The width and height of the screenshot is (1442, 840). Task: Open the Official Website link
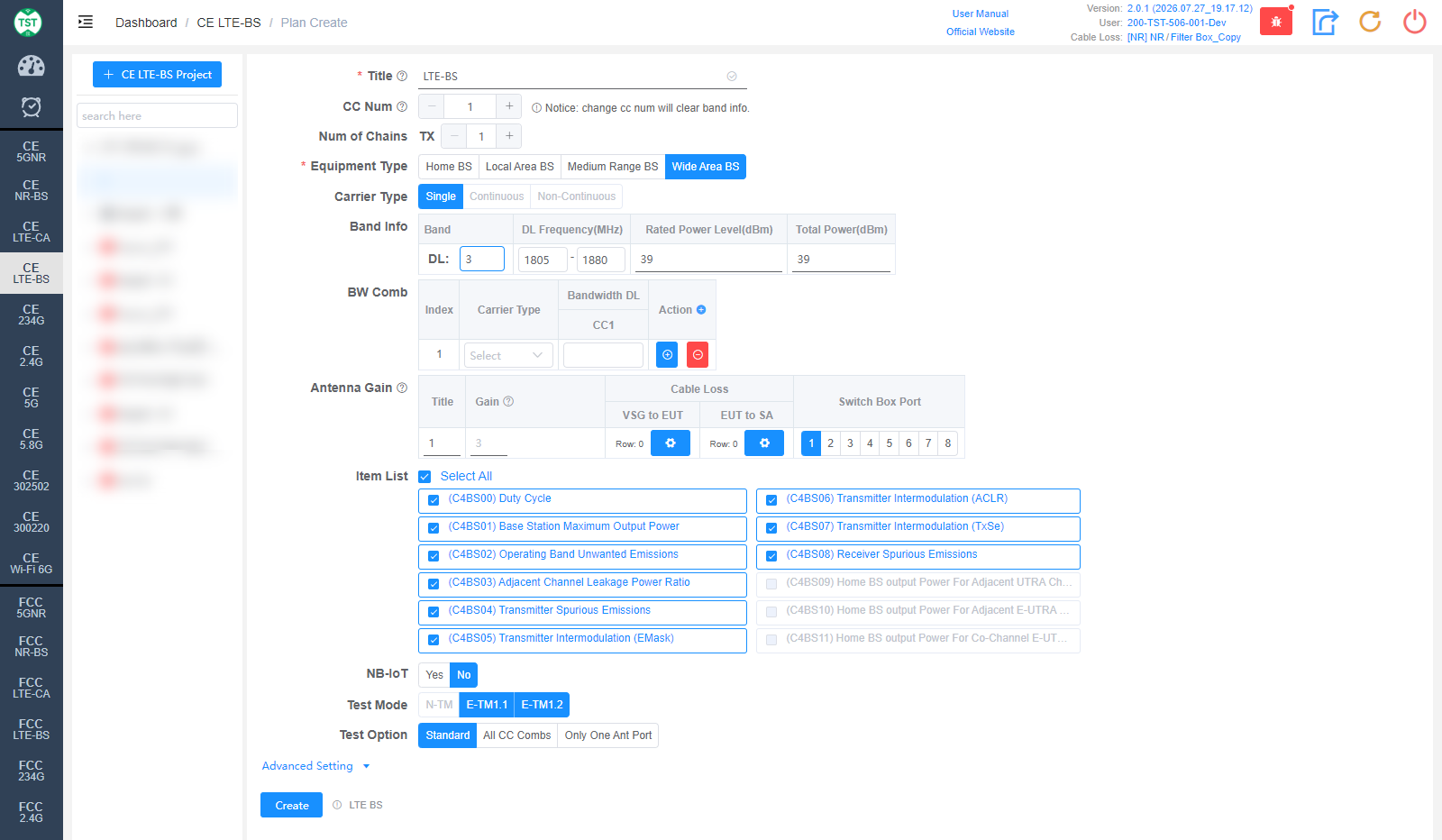(x=981, y=32)
